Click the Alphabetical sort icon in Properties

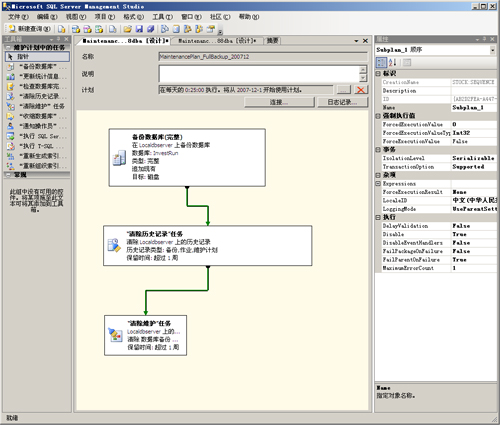tap(392, 62)
